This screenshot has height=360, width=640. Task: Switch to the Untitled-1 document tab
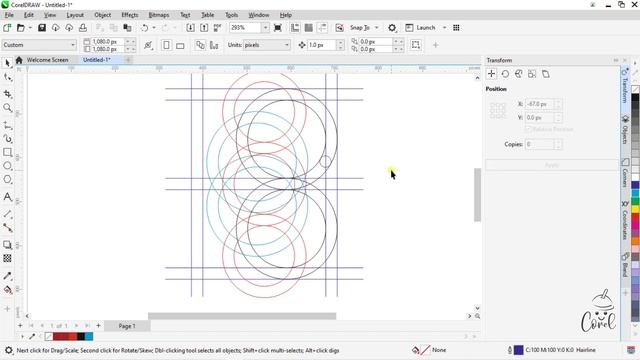click(97, 60)
